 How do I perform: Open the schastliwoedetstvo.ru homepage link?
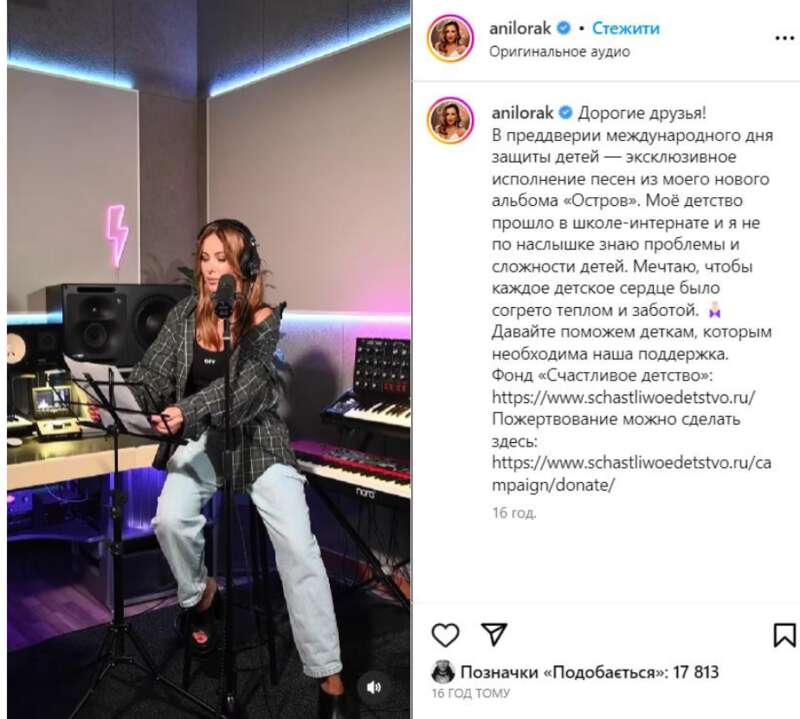tap(623, 397)
